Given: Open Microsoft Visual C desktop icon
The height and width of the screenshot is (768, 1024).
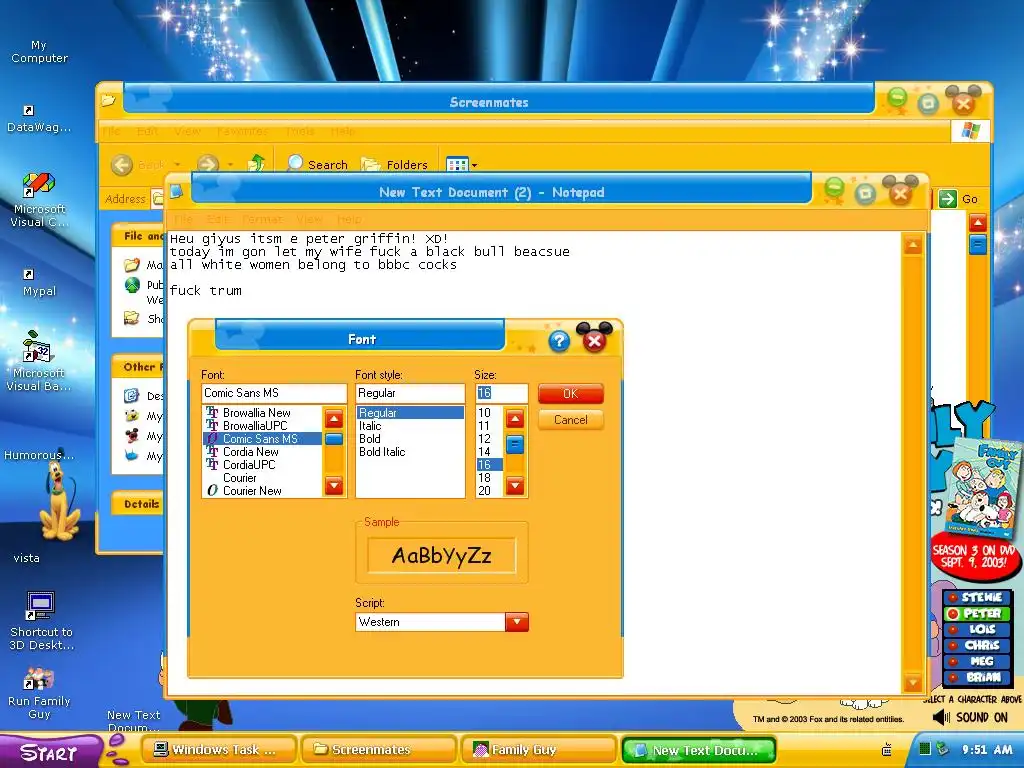Looking at the screenshot, I should point(39,200).
